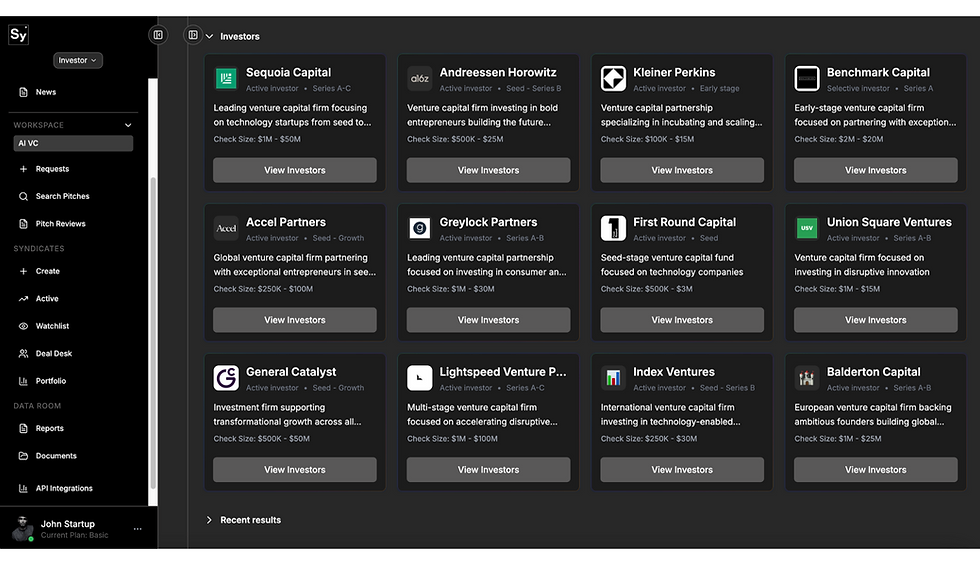Click John Startup's avatar picture
Viewport: 980px width, 565px height.
pyautogui.click(x=22, y=529)
